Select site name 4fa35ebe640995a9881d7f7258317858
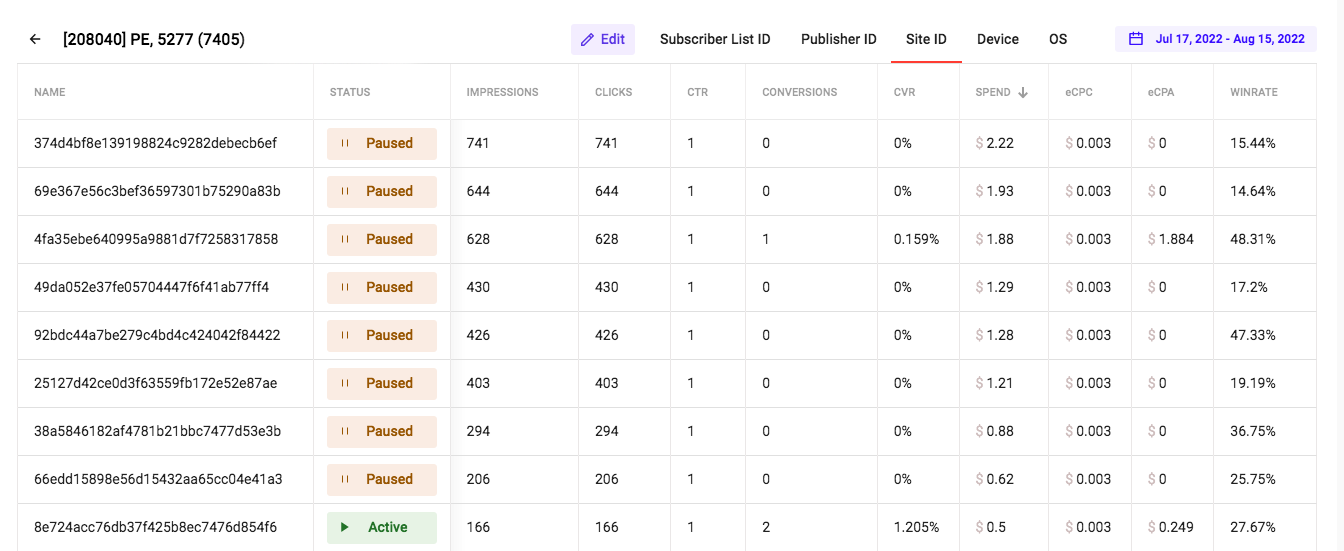The width and height of the screenshot is (1344, 551). 156,239
